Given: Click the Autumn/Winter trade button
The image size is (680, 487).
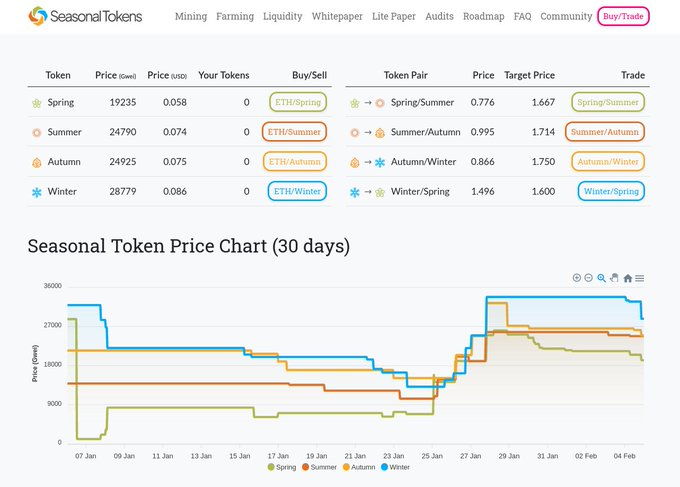Looking at the screenshot, I should (x=608, y=162).
